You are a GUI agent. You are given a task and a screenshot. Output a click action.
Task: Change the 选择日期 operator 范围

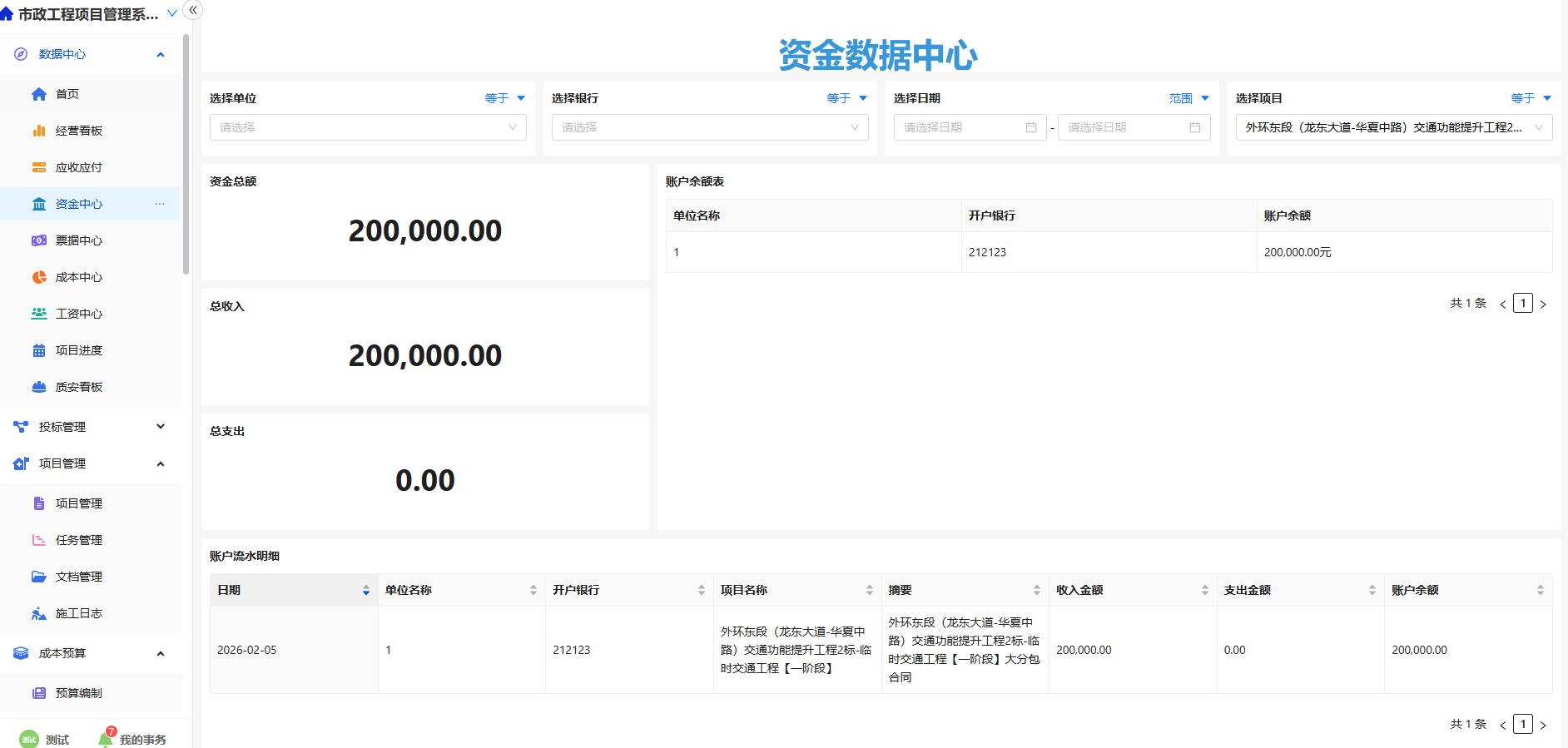1188,98
